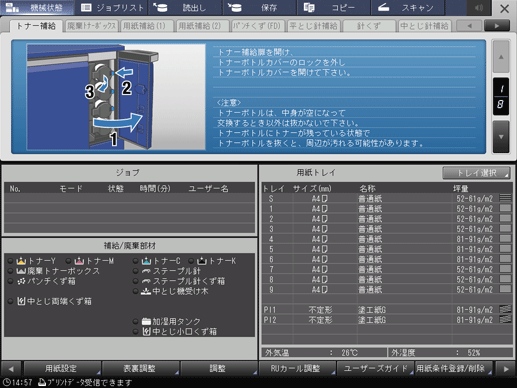Viewport: 517px width, 388px height.
Task: Open the 表裏調整 both sides adjustment
Action: (x=140, y=368)
